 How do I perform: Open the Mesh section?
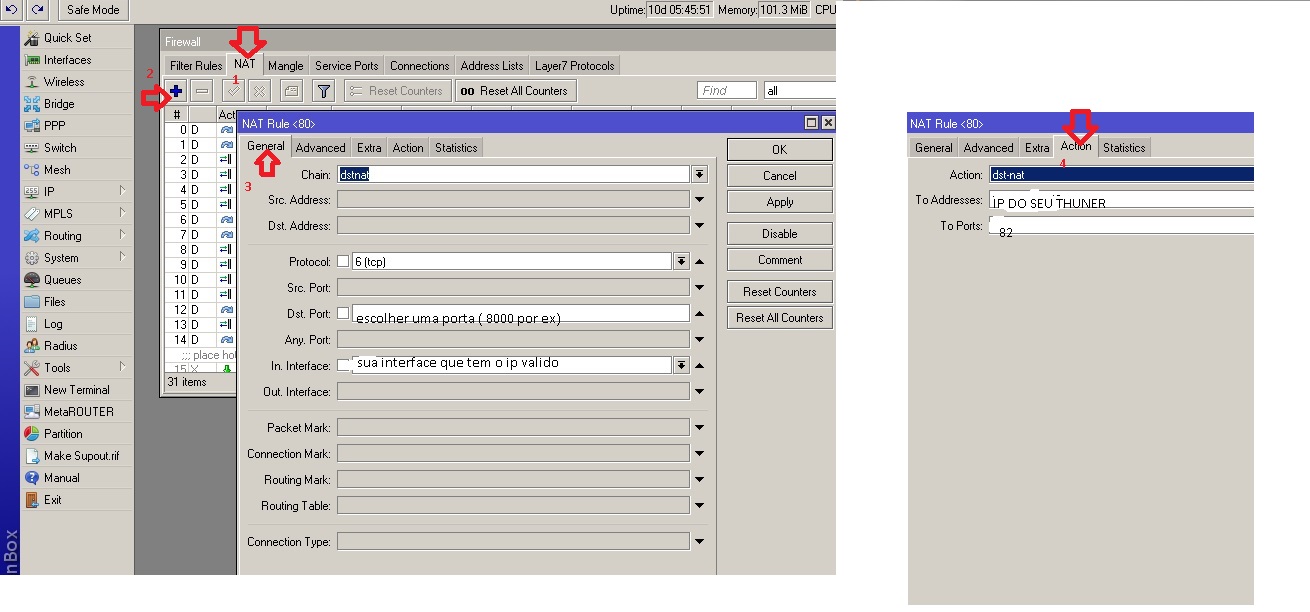(57, 169)
